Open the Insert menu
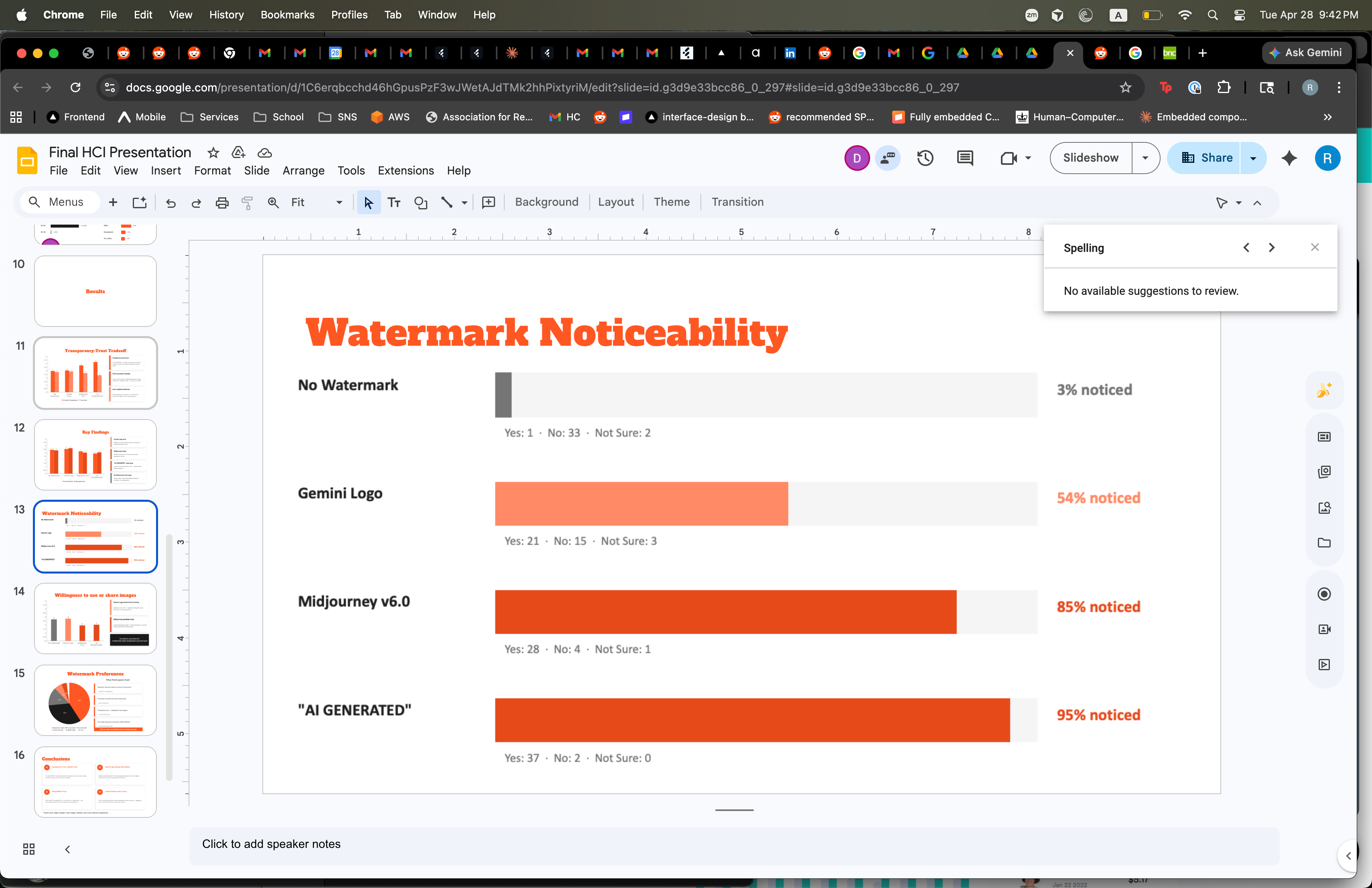The height and width of the screenshot is (888, 1372). pyautogui.click(x=166, y=170)
